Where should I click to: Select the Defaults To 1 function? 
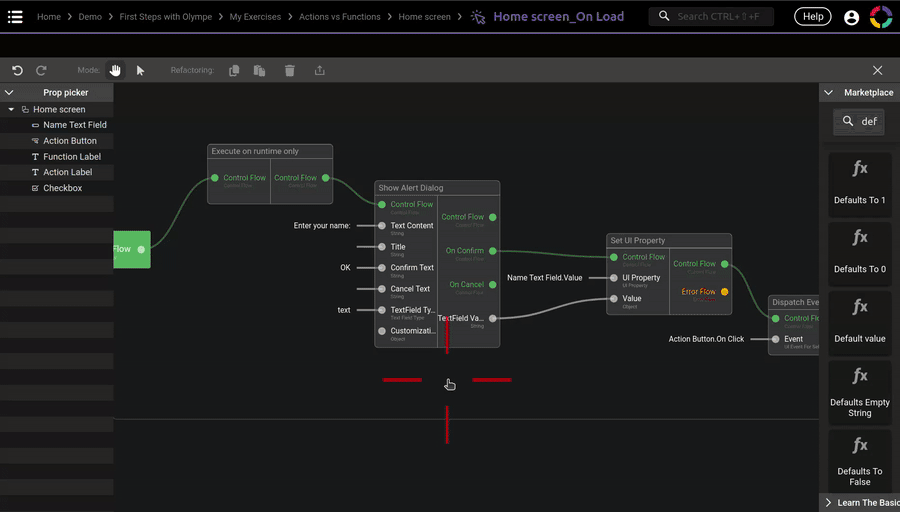(x=859, y=181)
